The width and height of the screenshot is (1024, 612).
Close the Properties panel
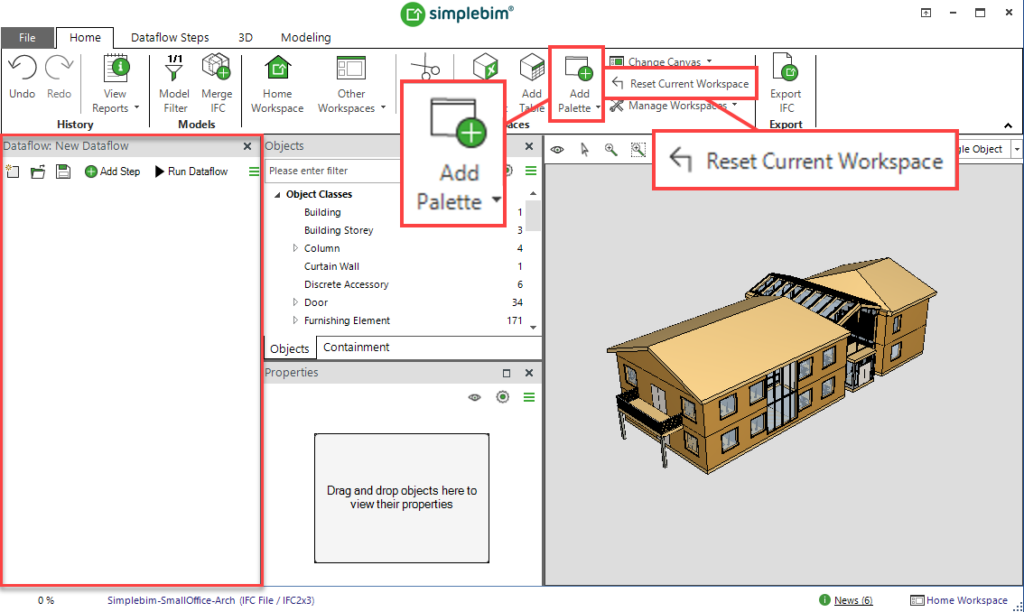point(529,373)
